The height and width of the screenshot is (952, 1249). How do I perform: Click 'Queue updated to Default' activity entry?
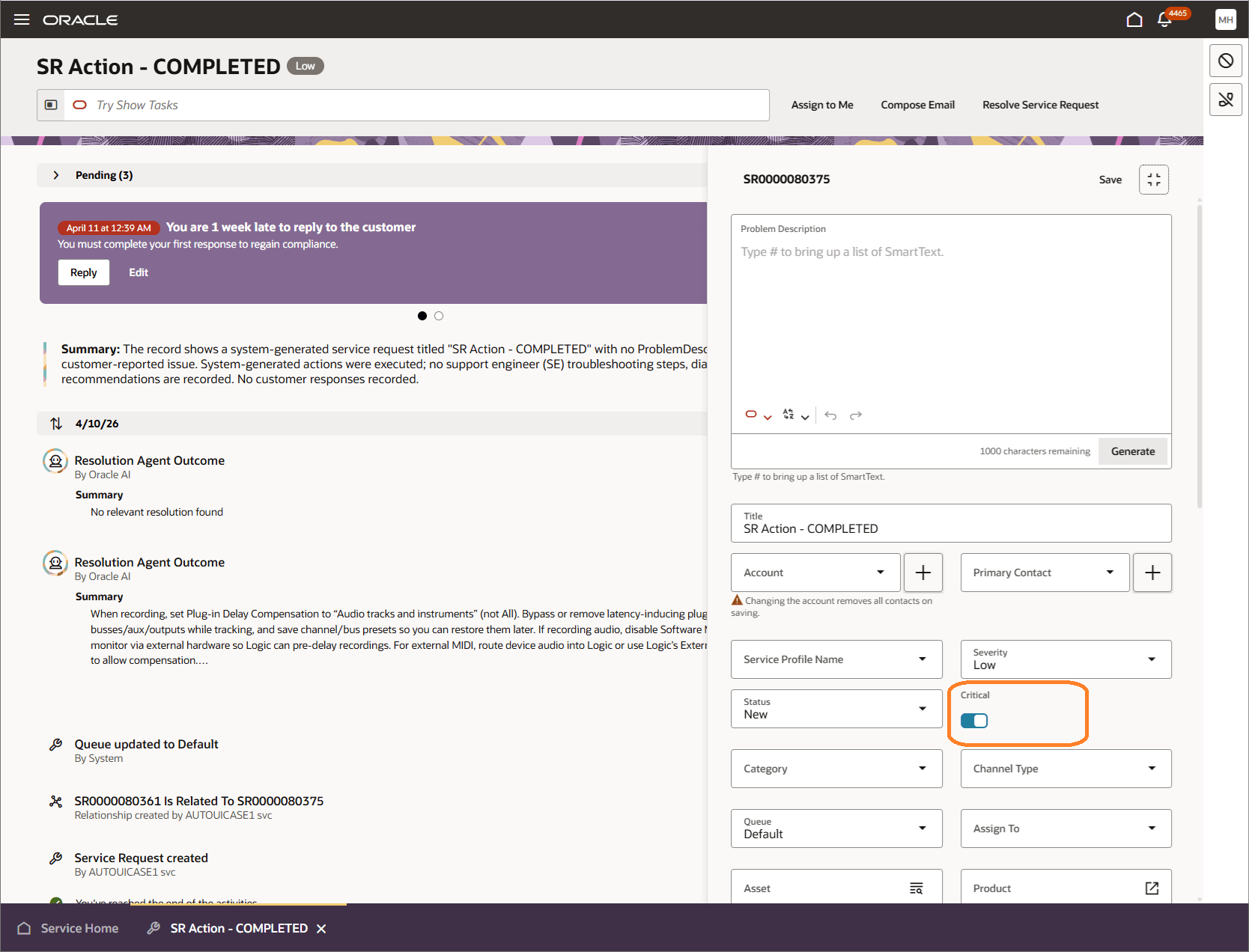(146, 744)
